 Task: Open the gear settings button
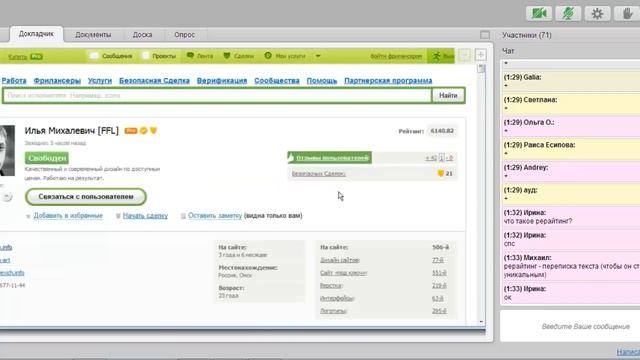[x=597, y=13]
